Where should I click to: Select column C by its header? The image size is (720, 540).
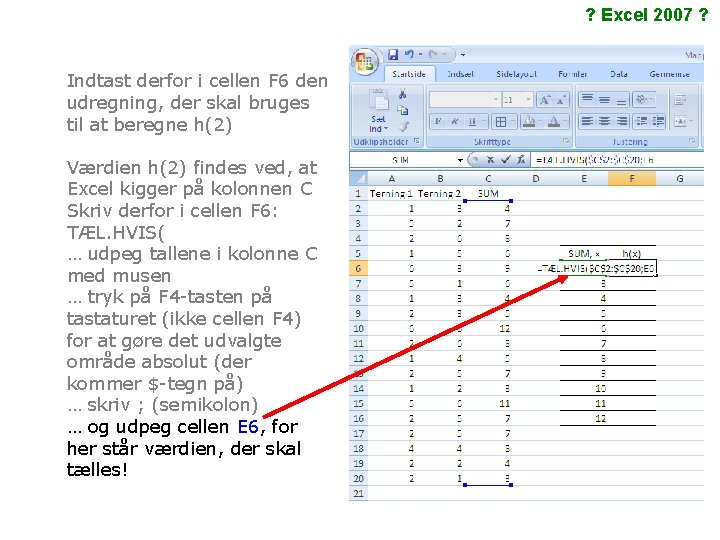point(488,179)
